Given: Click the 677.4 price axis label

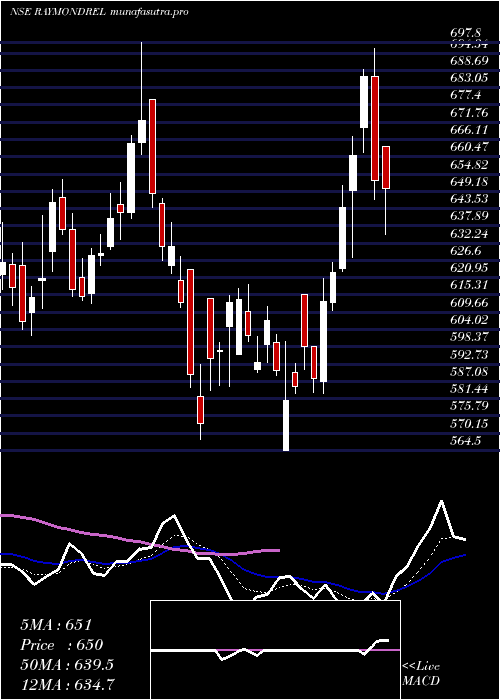Looking at the screenshot, I should 465,95.
